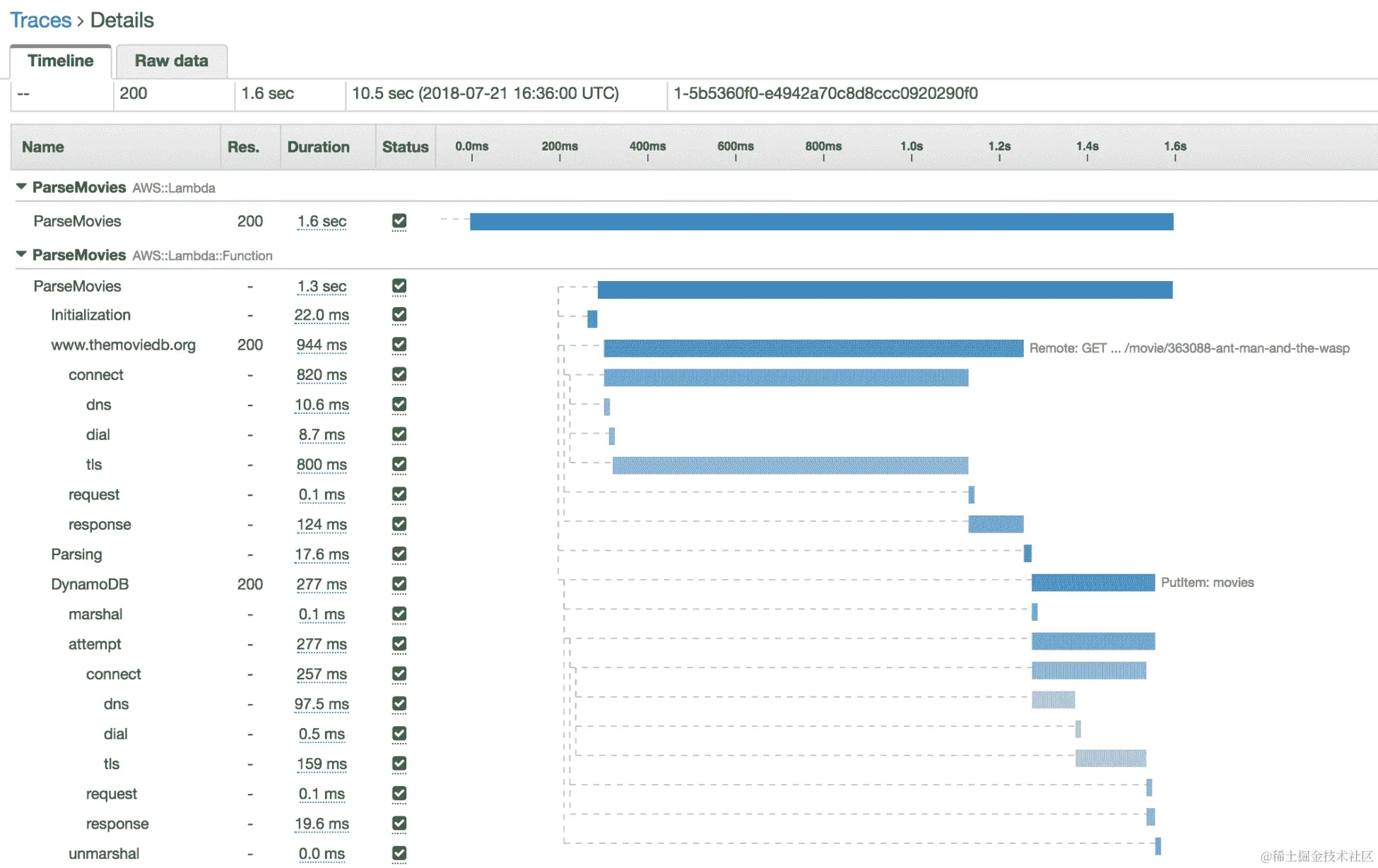Go back to the Traces breadcrumb link
Screen dimensions: 1378x868
40,20
